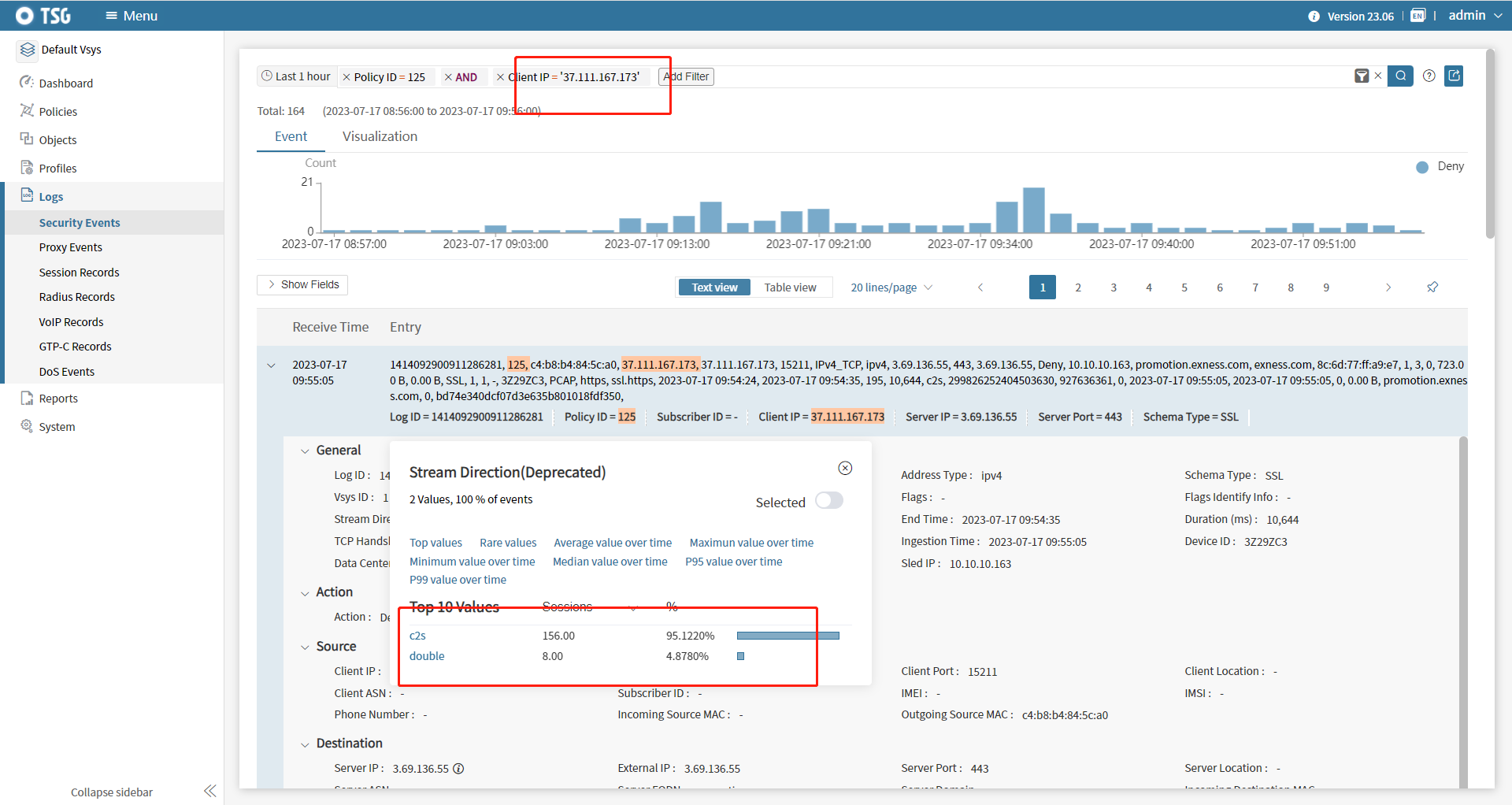Switch to Table view
Screen dimensions: 1512x805
790,287
